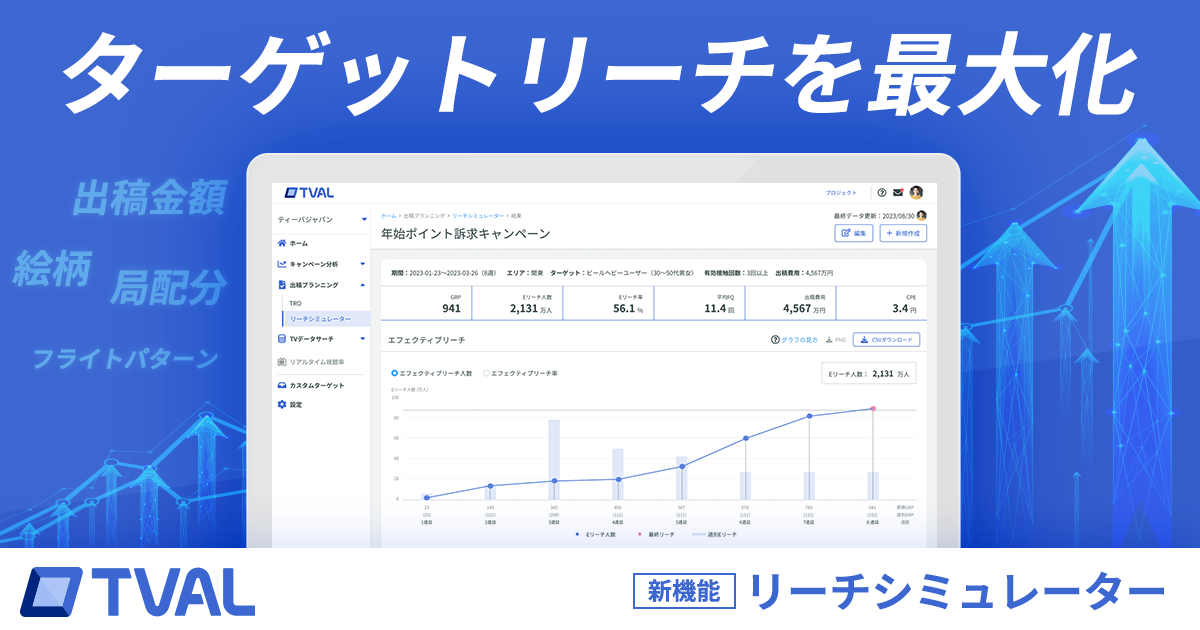Click the グラフの見方 question-mark icon
This screenshot has width=1200, height=630.
click(775, 340)
